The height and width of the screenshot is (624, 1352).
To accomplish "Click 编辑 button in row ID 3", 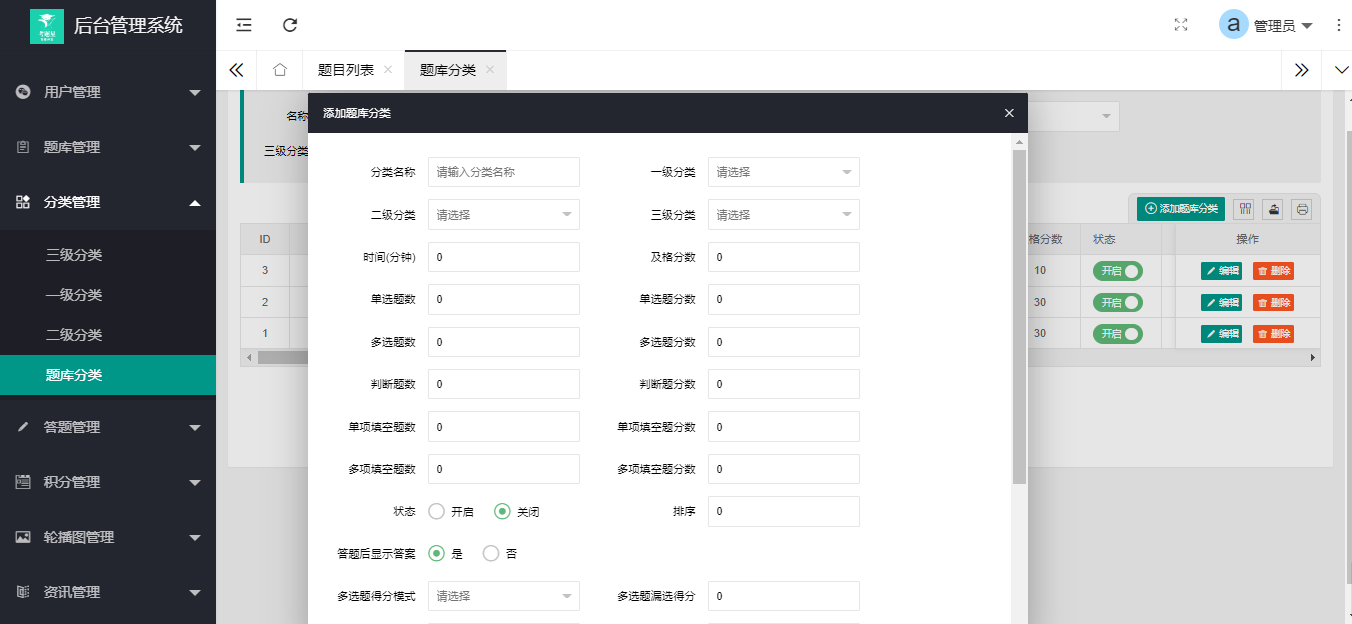I will (x=1221, y=271).
